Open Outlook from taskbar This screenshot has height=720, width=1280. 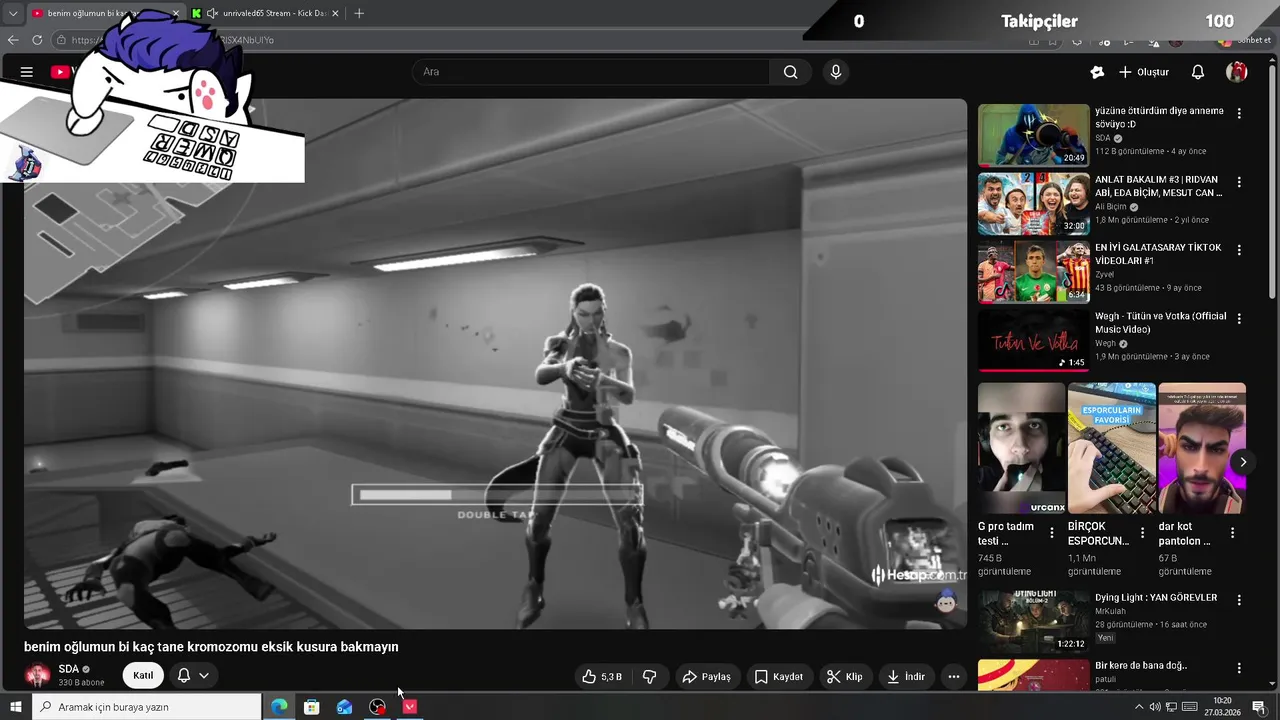tap(345, 707)
